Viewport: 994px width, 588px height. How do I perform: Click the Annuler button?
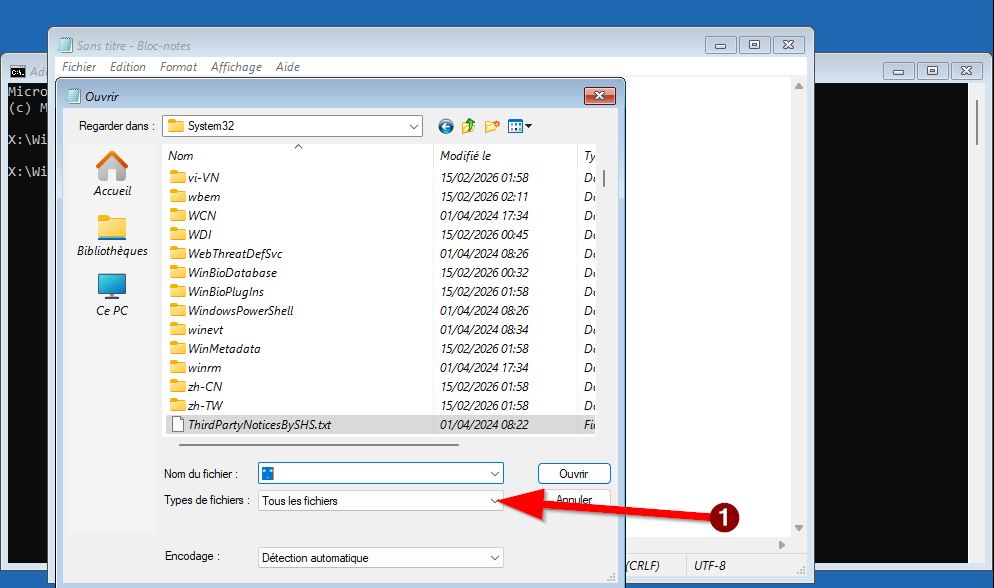[574, 499]
